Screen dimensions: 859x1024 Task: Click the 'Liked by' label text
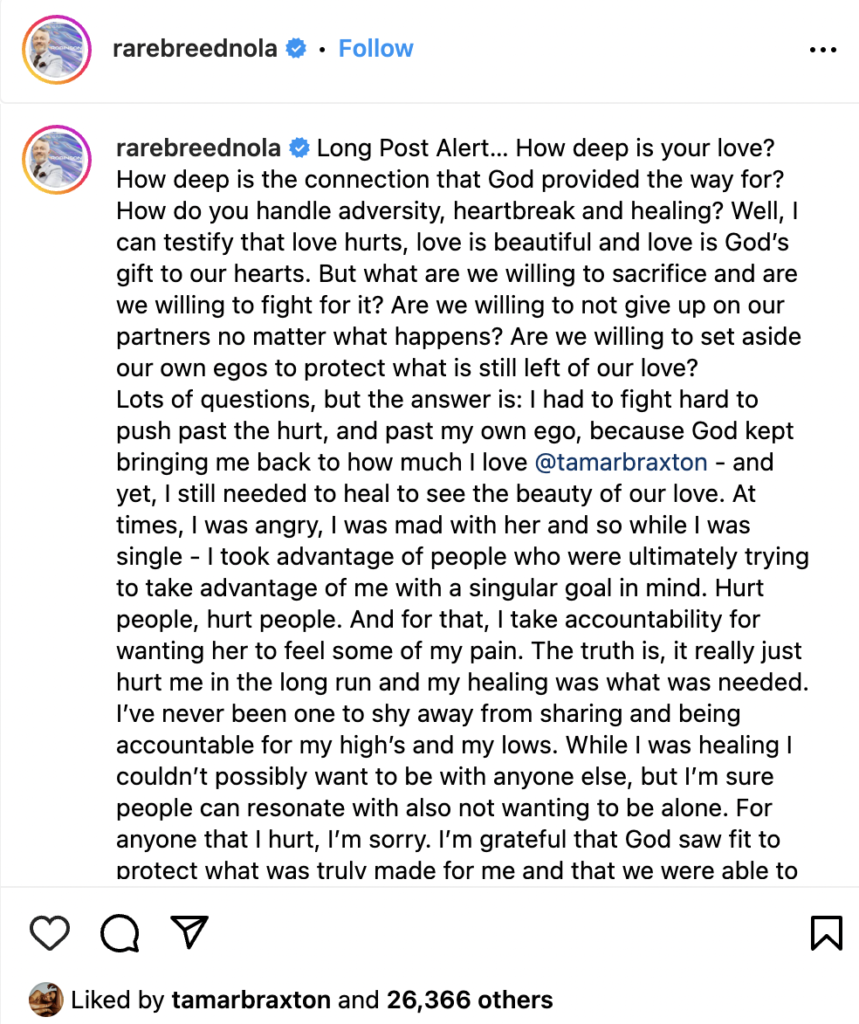click(118, 999)
